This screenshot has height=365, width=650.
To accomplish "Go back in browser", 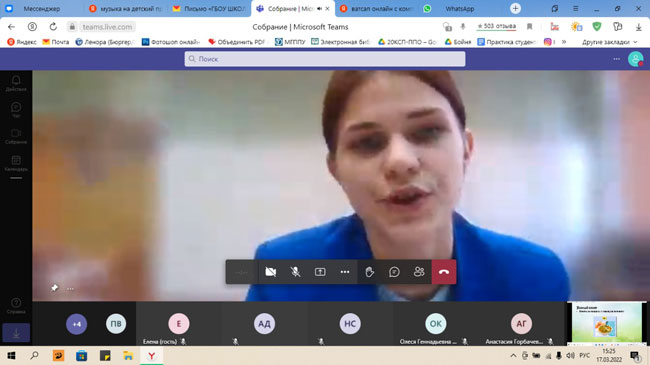I will click(11, 27).
